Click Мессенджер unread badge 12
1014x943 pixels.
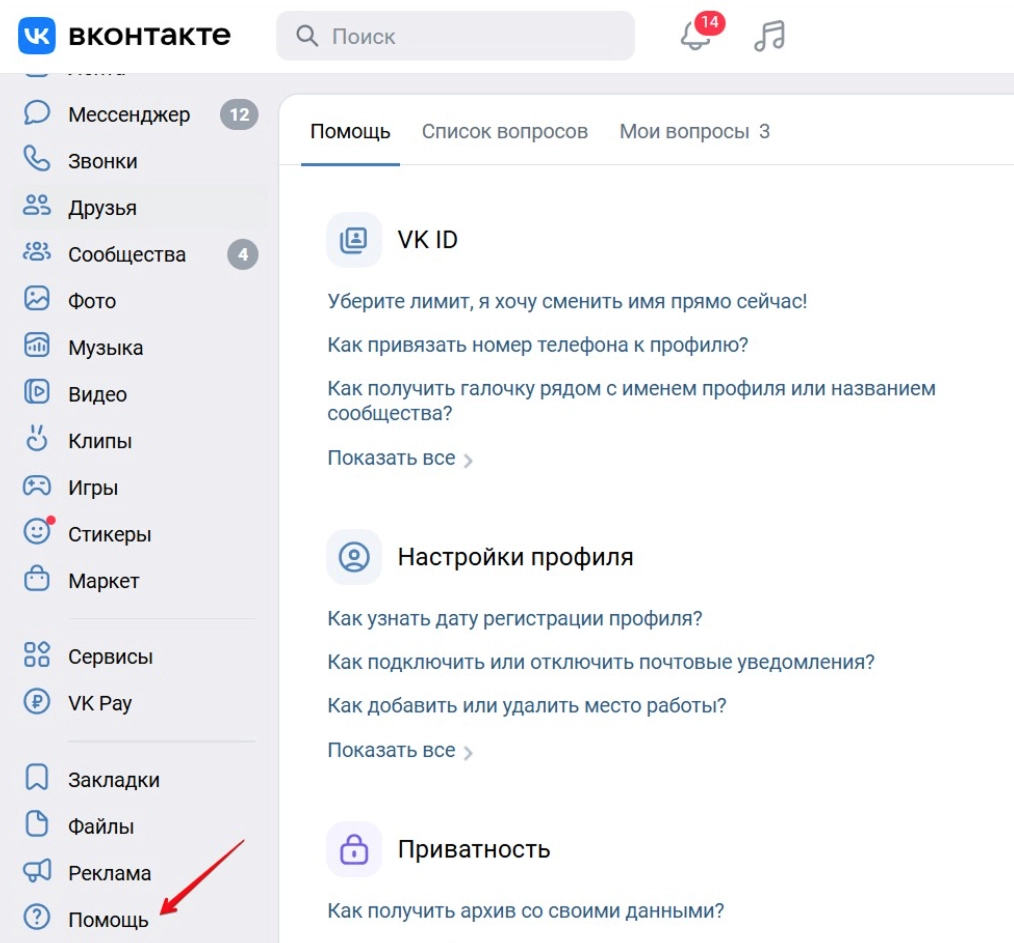pos(239,114)
